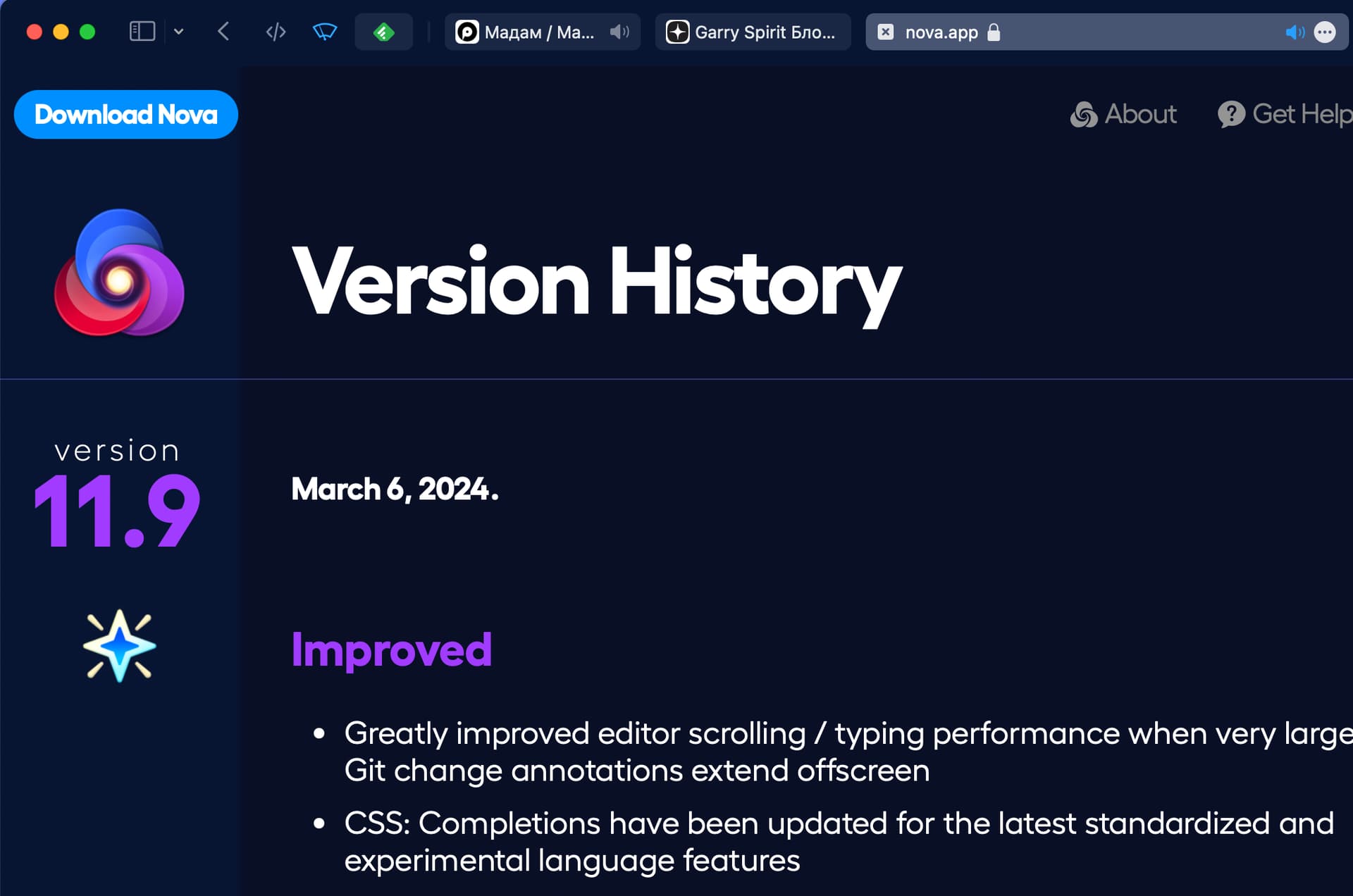The height and width of the screenshot is (896, 1353).
Task: Mute audio on the Мадам tab
Action: tap(619, 32)
